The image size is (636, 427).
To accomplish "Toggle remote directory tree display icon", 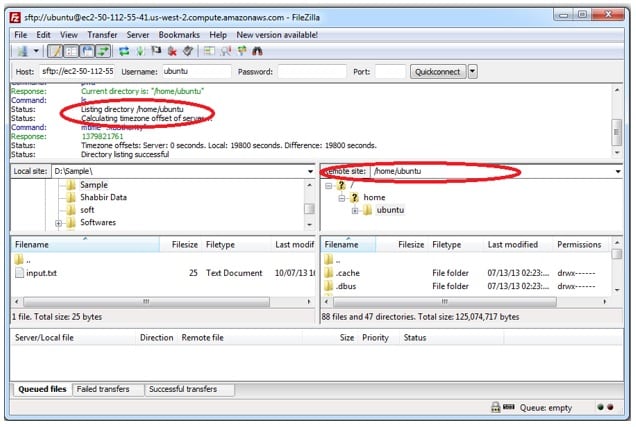I will point(87,51).
